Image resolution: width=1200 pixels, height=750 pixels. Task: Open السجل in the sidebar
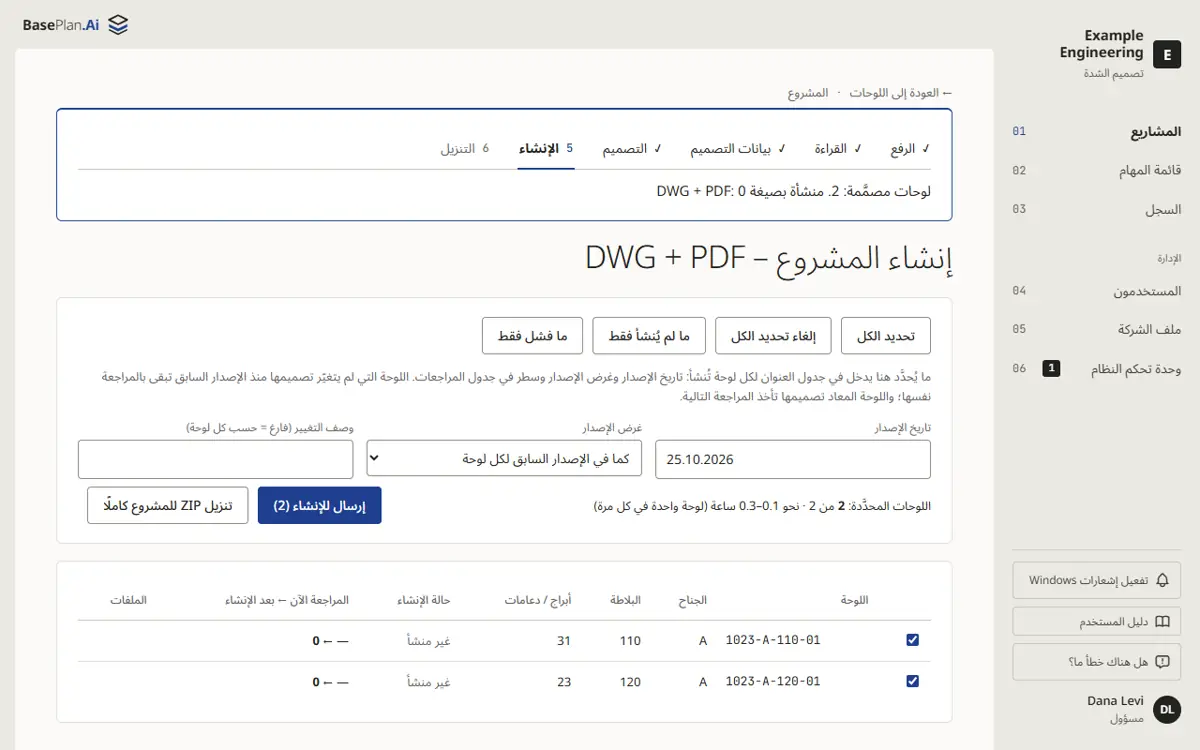tap(1097, 209)
